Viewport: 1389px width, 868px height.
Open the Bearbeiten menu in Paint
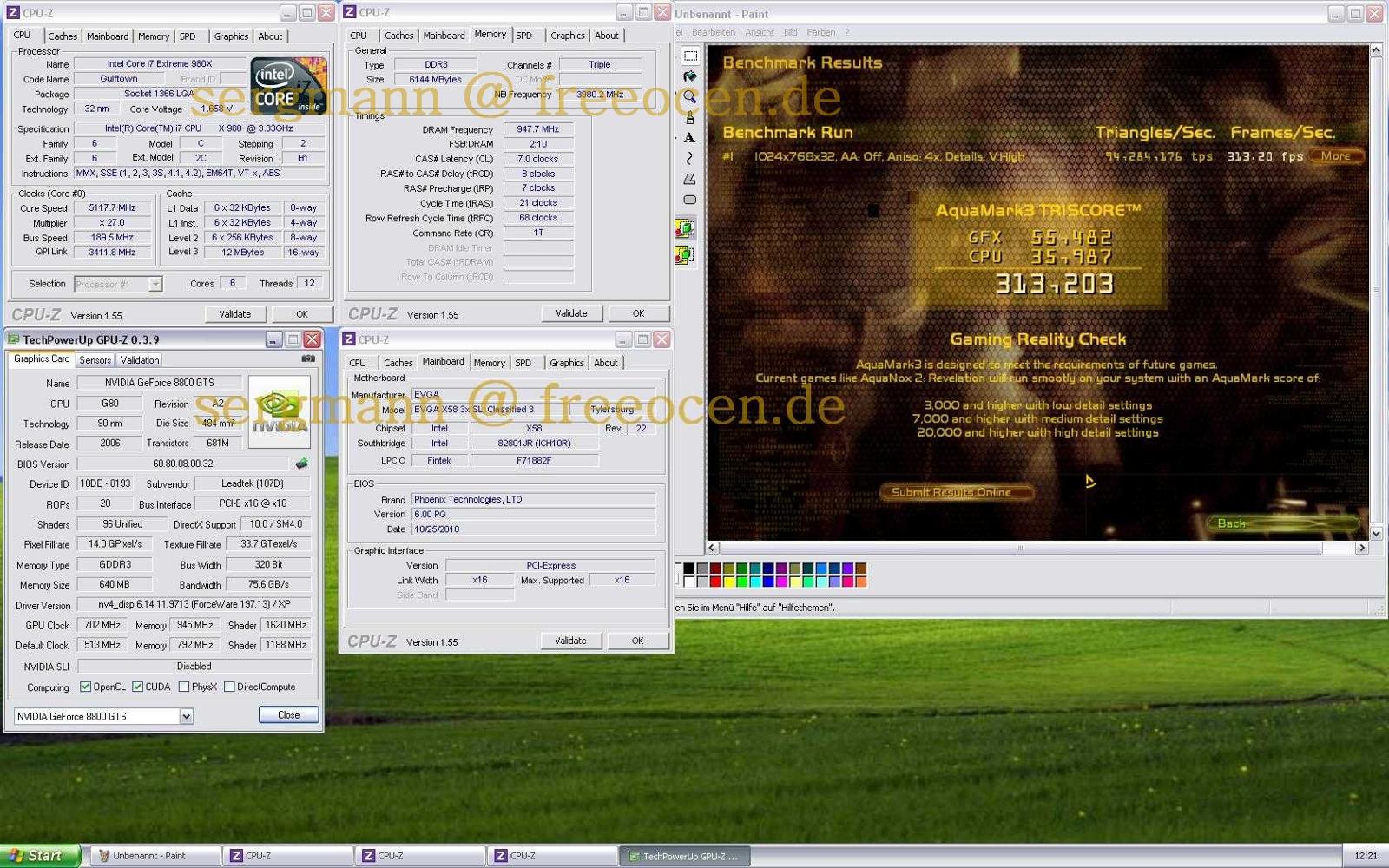point(714,32)
